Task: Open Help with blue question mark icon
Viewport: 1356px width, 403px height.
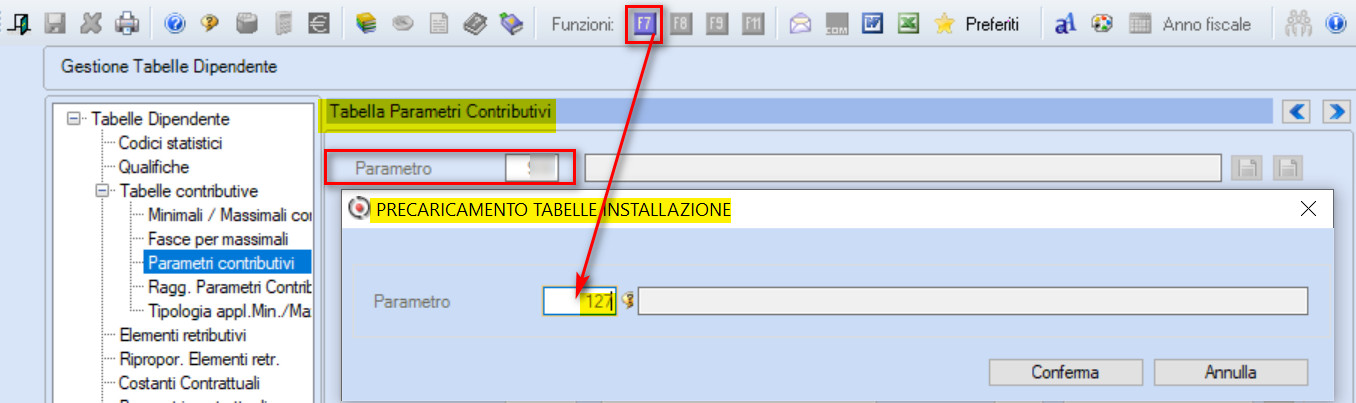Action: coord(175,22)
